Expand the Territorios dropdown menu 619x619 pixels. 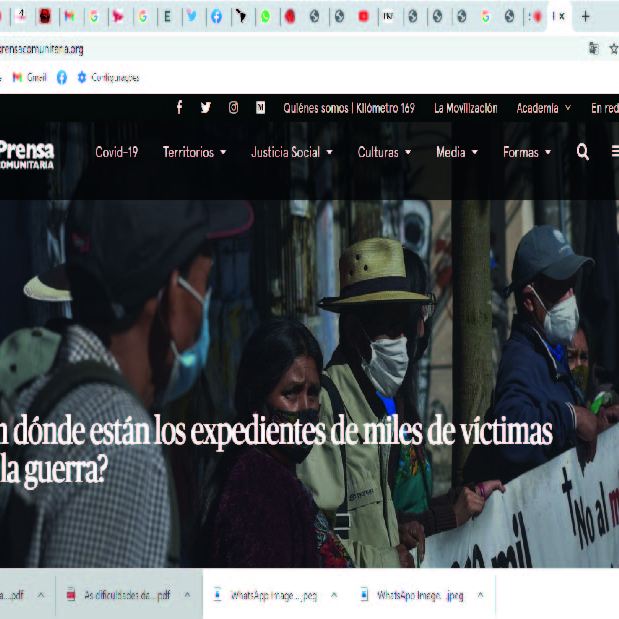coord(195,152)
